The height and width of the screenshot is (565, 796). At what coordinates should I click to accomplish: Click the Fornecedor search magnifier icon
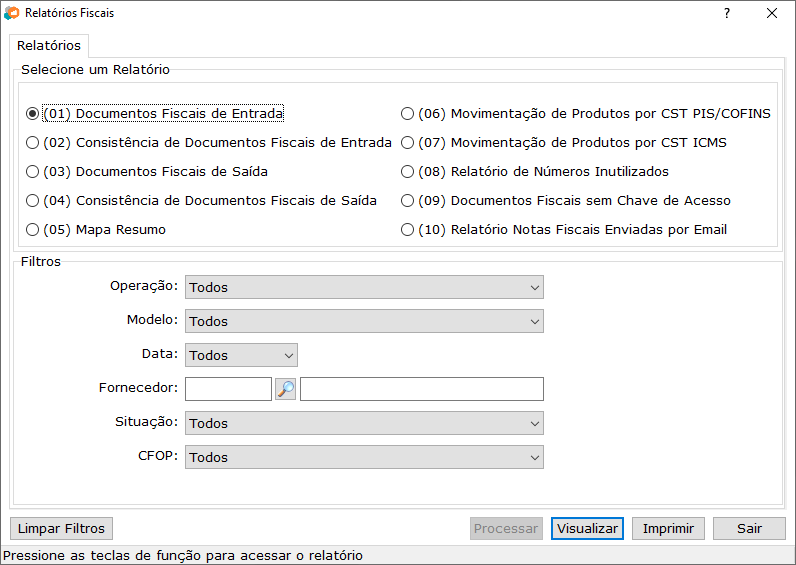[285, 389]
